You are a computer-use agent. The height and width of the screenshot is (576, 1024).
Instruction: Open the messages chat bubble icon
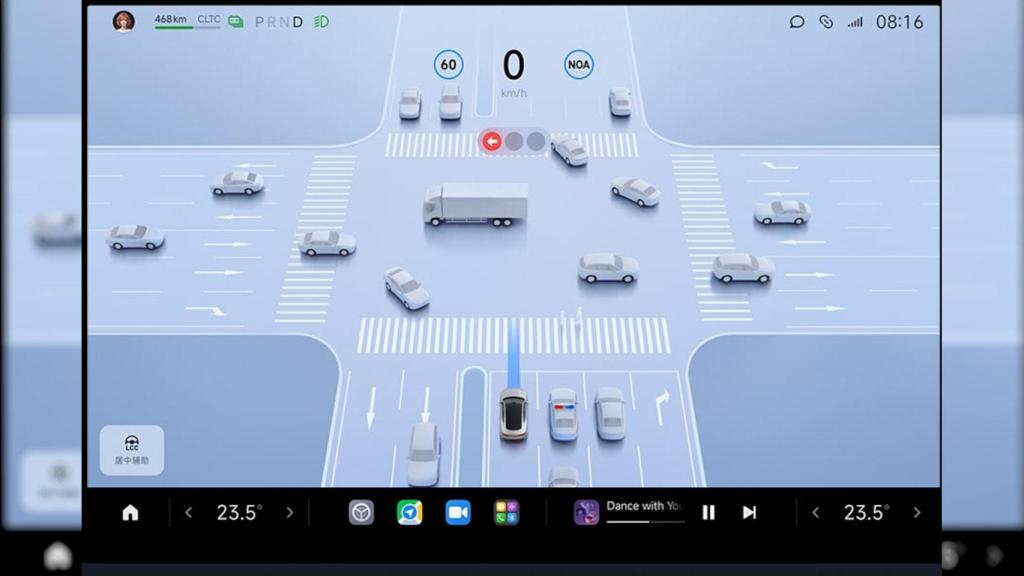click(x=797, y=20)
